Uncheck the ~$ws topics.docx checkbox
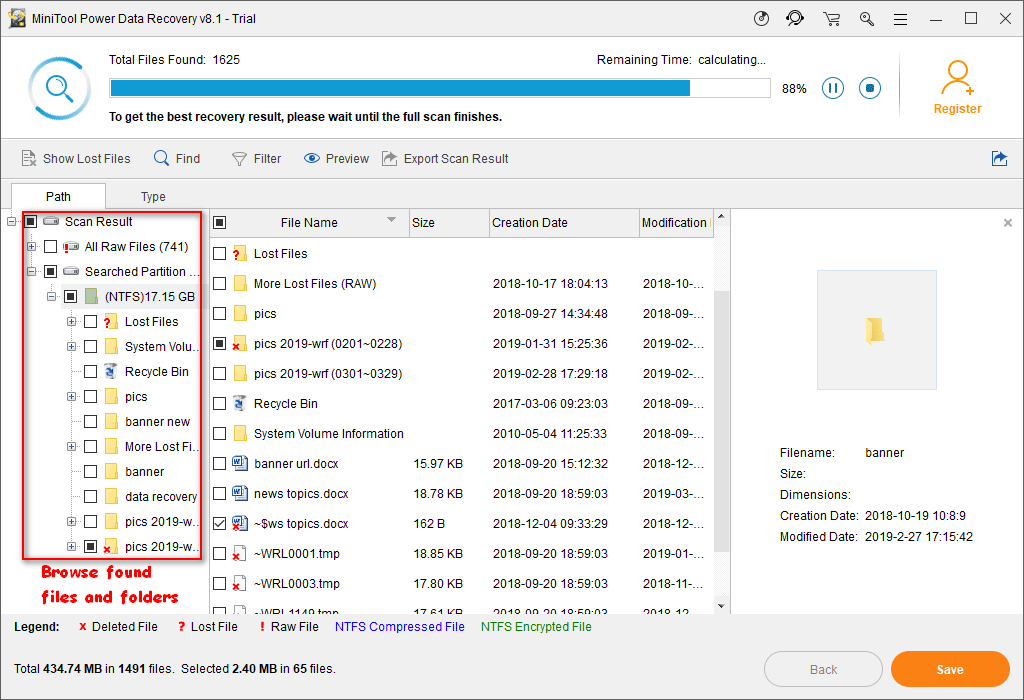 pos(220,524)
